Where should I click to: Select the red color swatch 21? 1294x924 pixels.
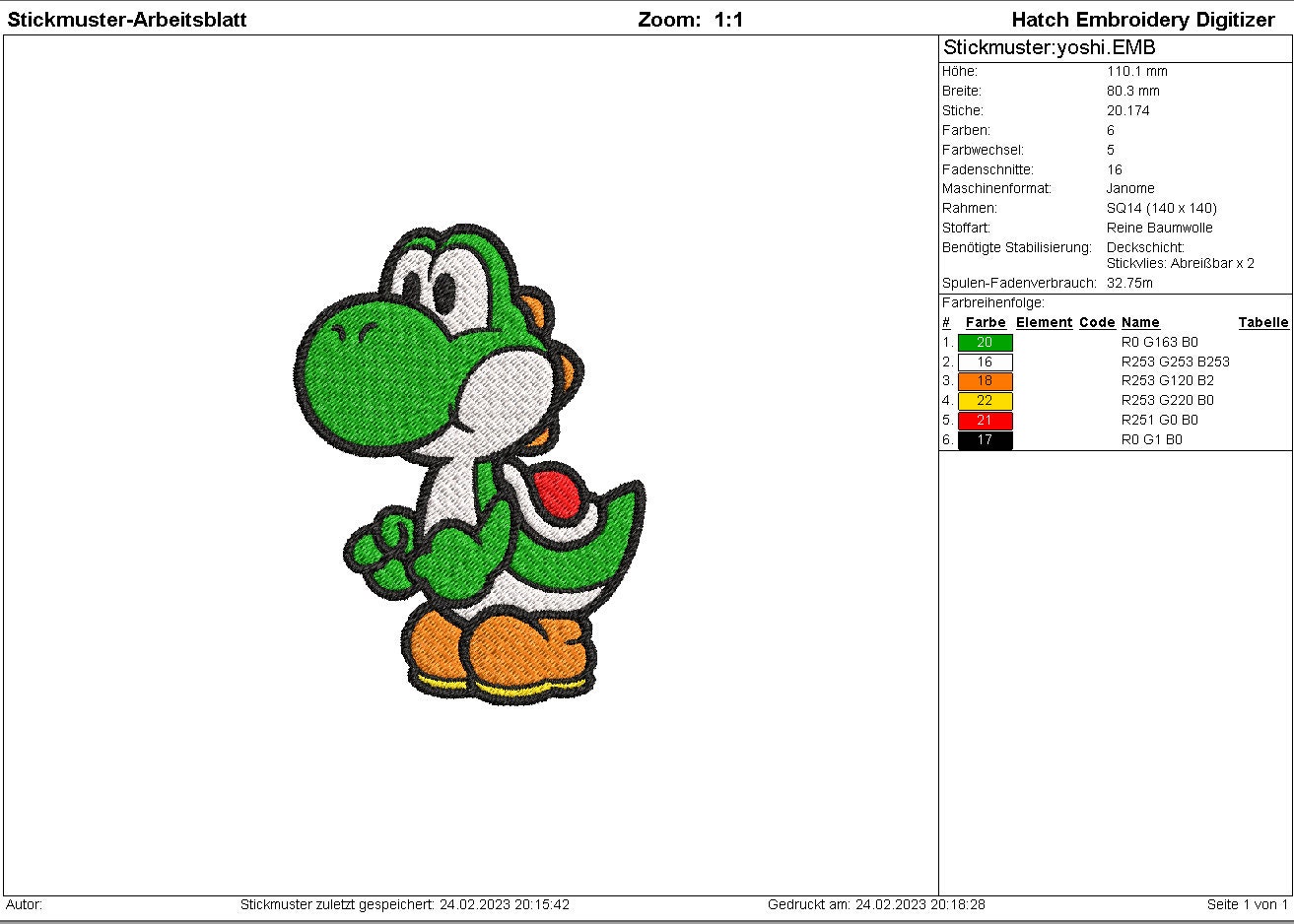point(984,420)
